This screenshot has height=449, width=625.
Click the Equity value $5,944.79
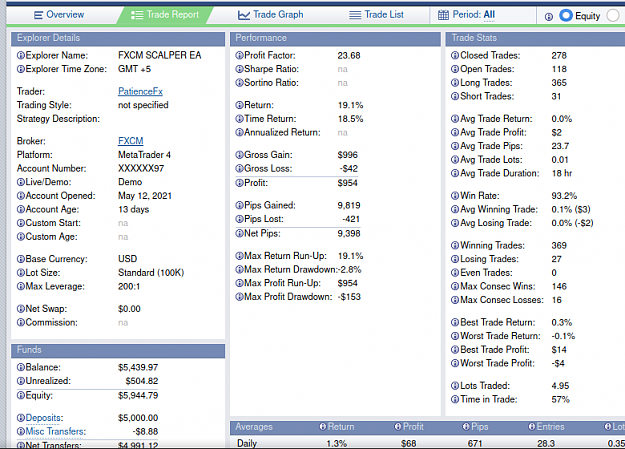click(x=138, y=395)
